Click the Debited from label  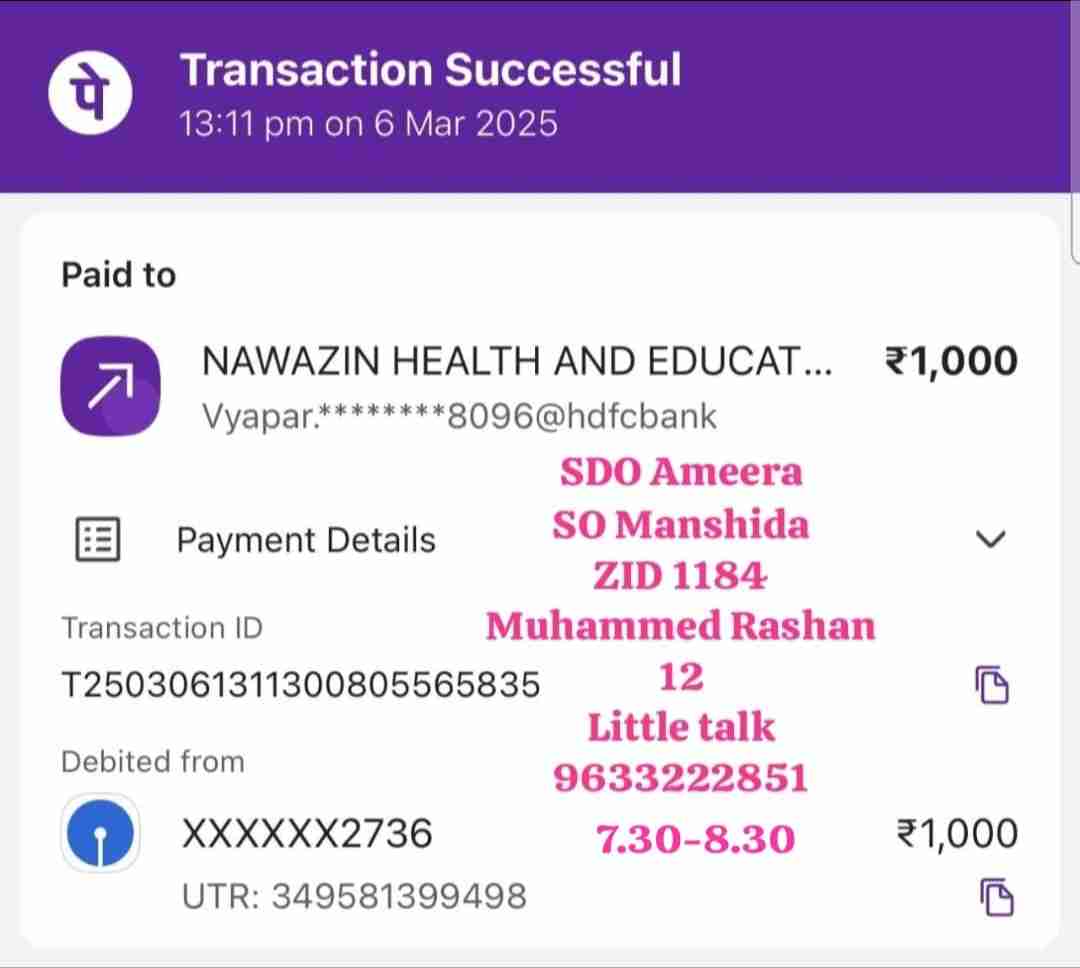152,762
